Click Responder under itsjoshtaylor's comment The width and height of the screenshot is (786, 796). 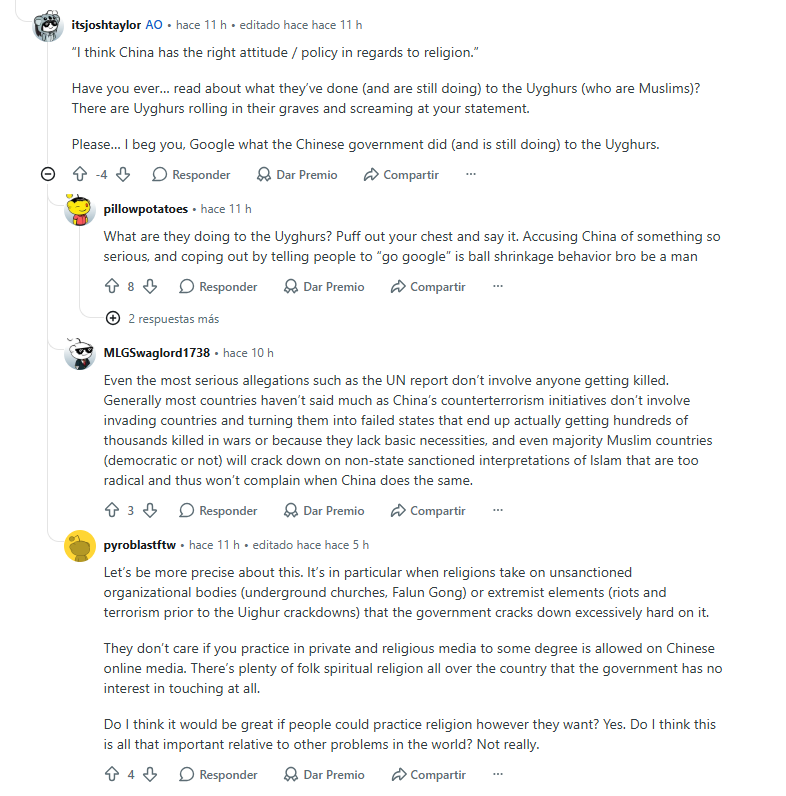[x=191, y=175]
